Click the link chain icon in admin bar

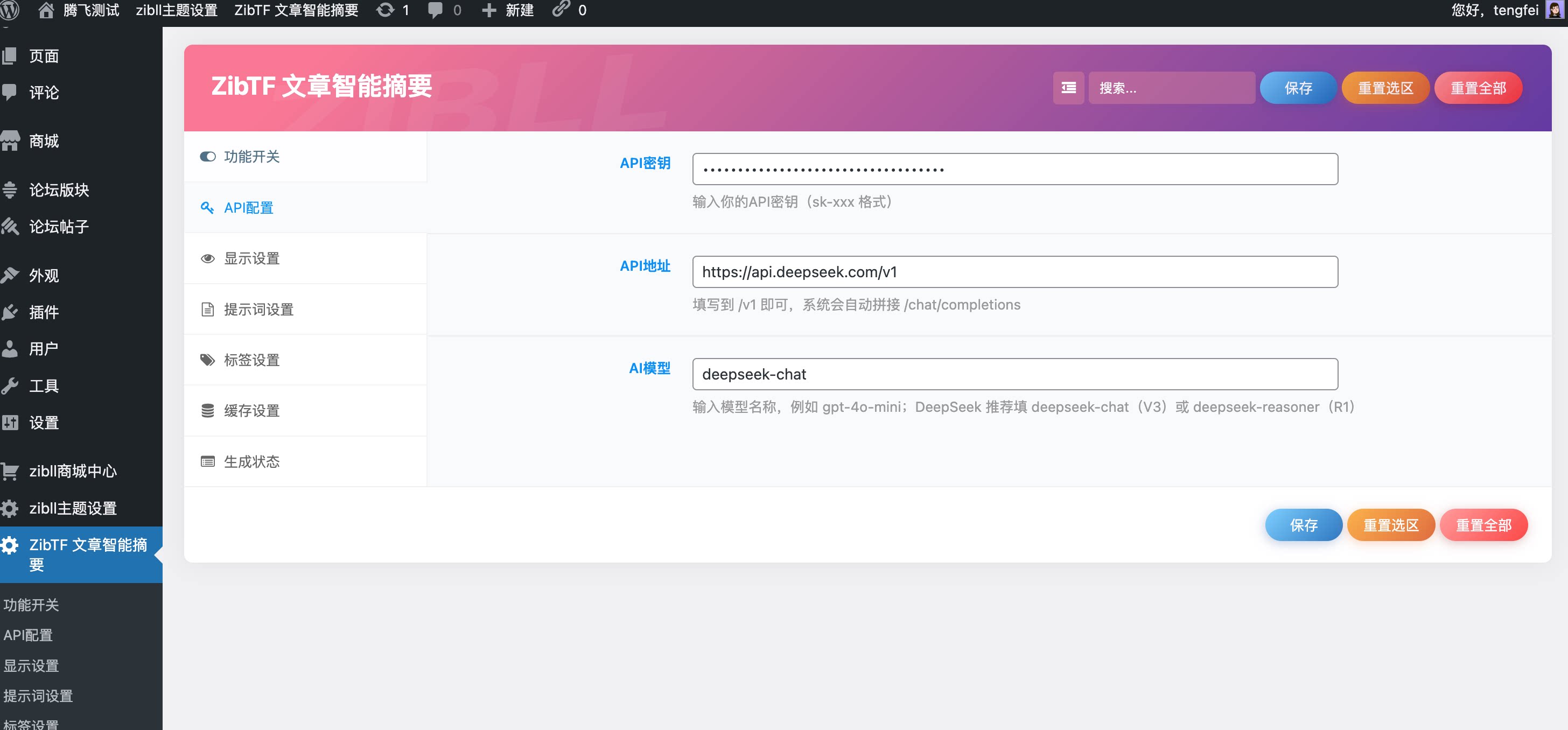coord(561,9)
